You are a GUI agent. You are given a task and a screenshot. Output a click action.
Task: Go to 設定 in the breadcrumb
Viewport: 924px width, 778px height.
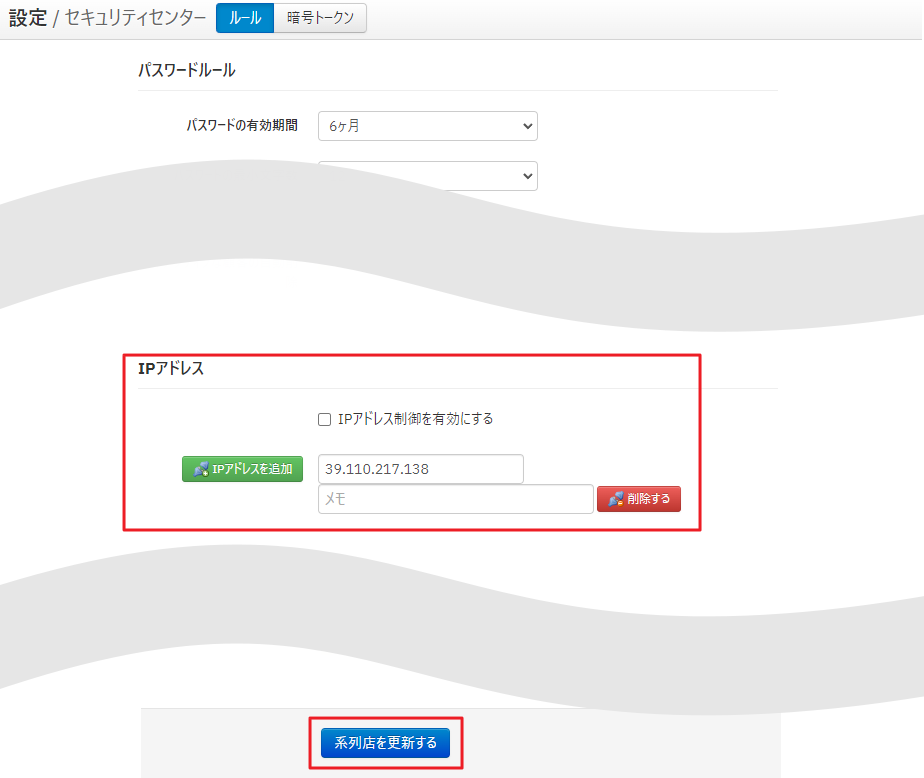28,18
